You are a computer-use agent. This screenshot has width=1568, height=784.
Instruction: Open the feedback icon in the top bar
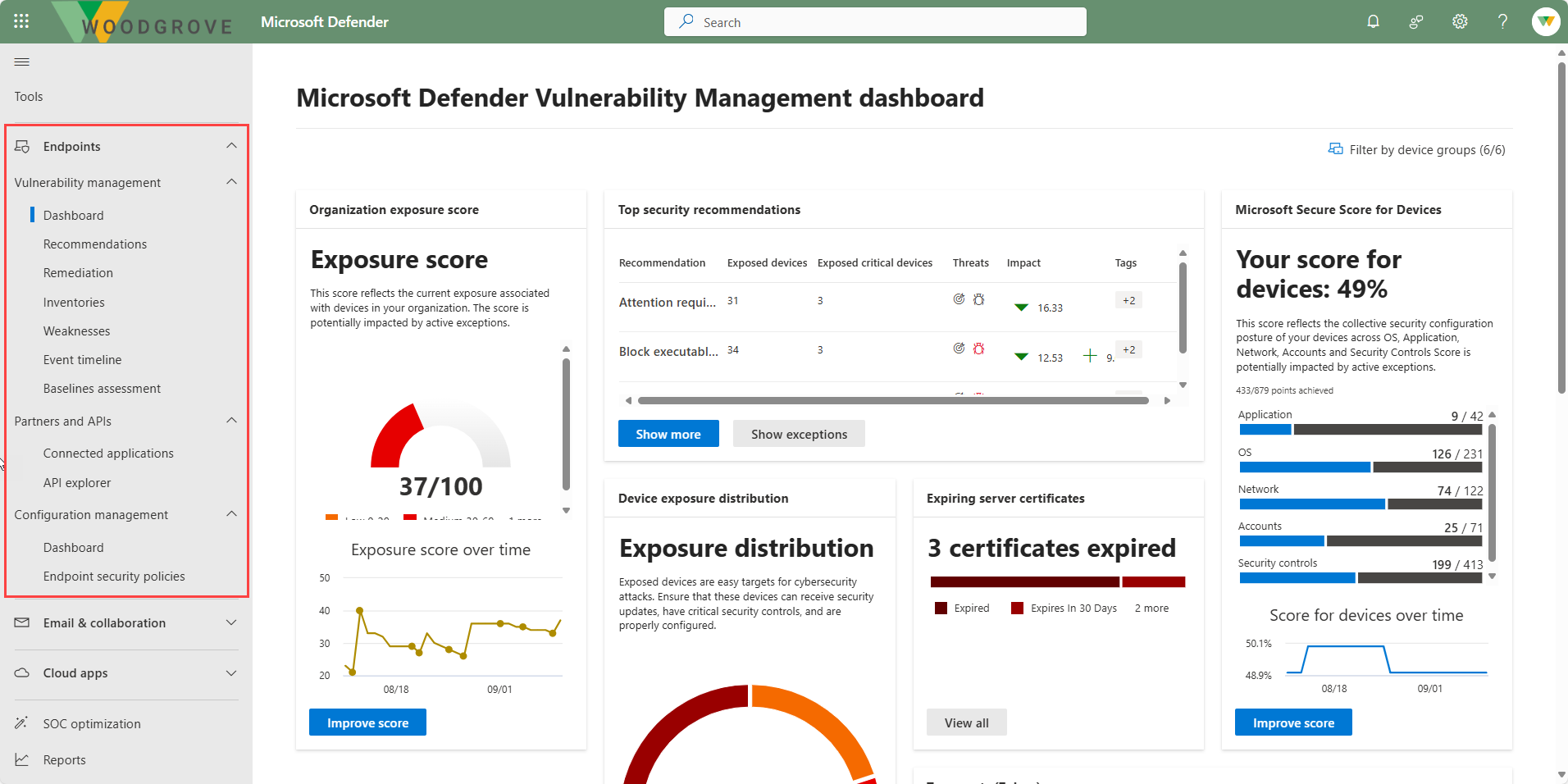pyautogui.click(x=1416, y=21)
